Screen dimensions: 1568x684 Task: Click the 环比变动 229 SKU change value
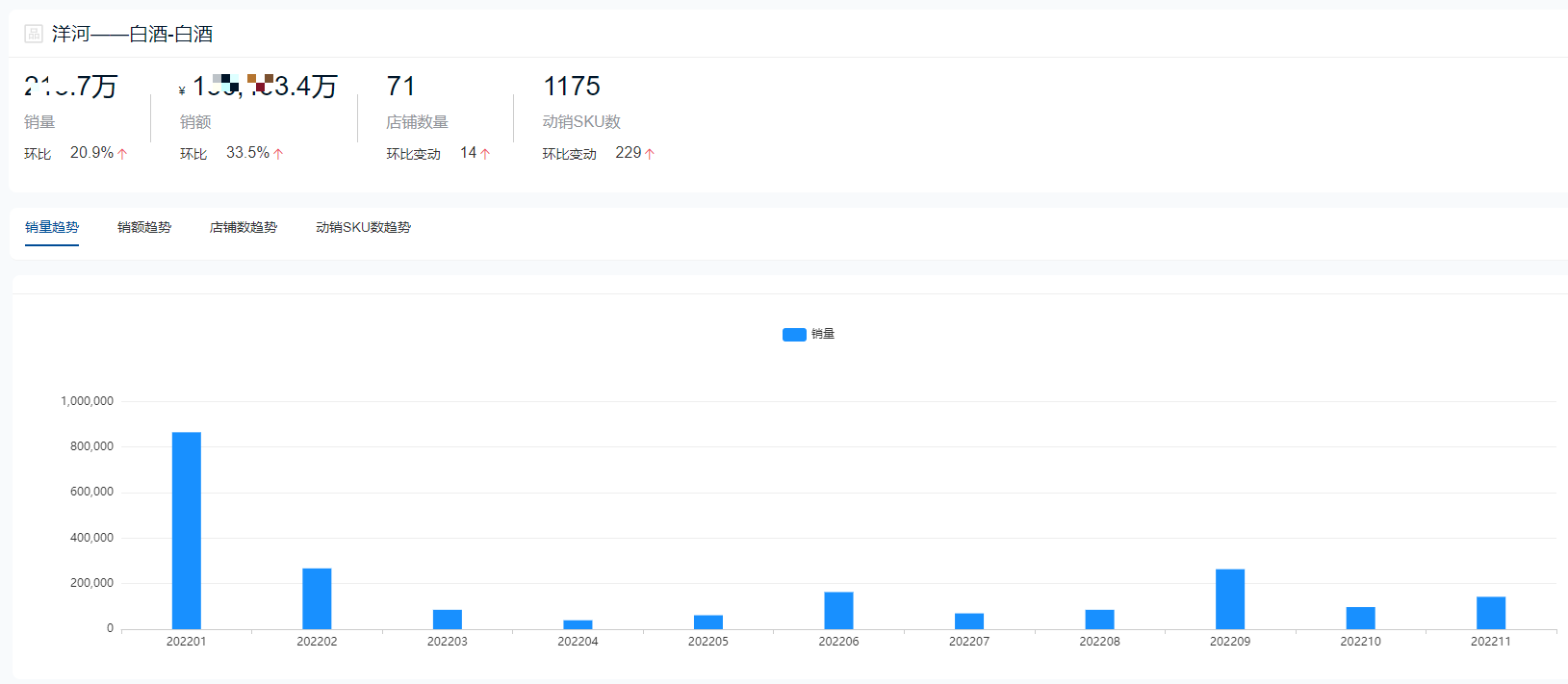click(x=629, y=153)
